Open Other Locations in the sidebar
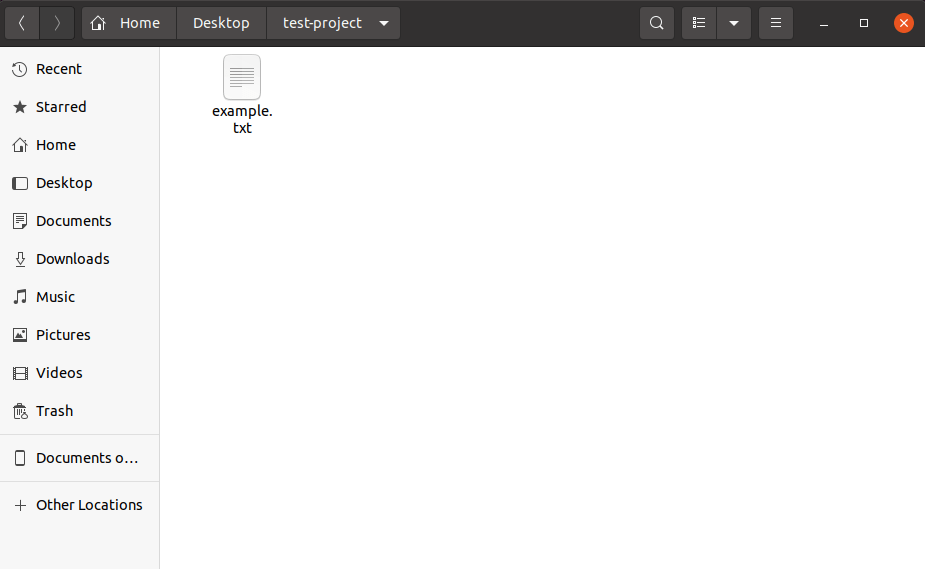925x569 pixels. point(80,505)
